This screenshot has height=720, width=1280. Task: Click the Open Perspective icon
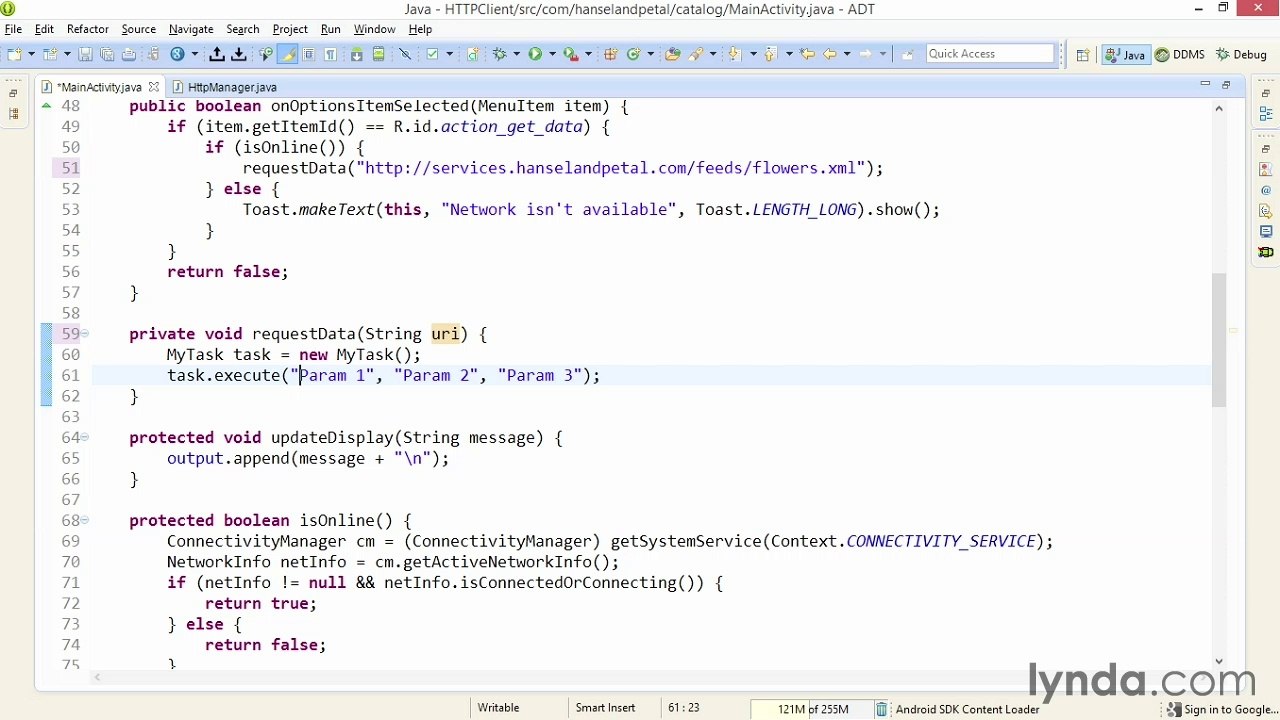pyautogui.click(x=1083, y=55)
